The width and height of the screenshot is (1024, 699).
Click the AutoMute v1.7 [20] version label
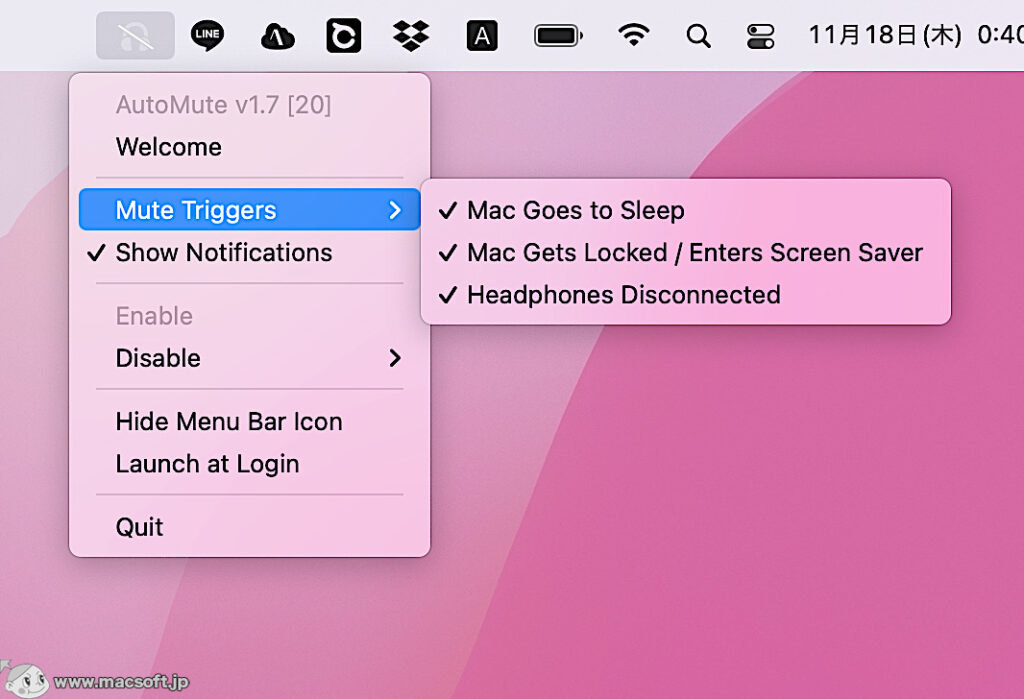pos(223,105)
